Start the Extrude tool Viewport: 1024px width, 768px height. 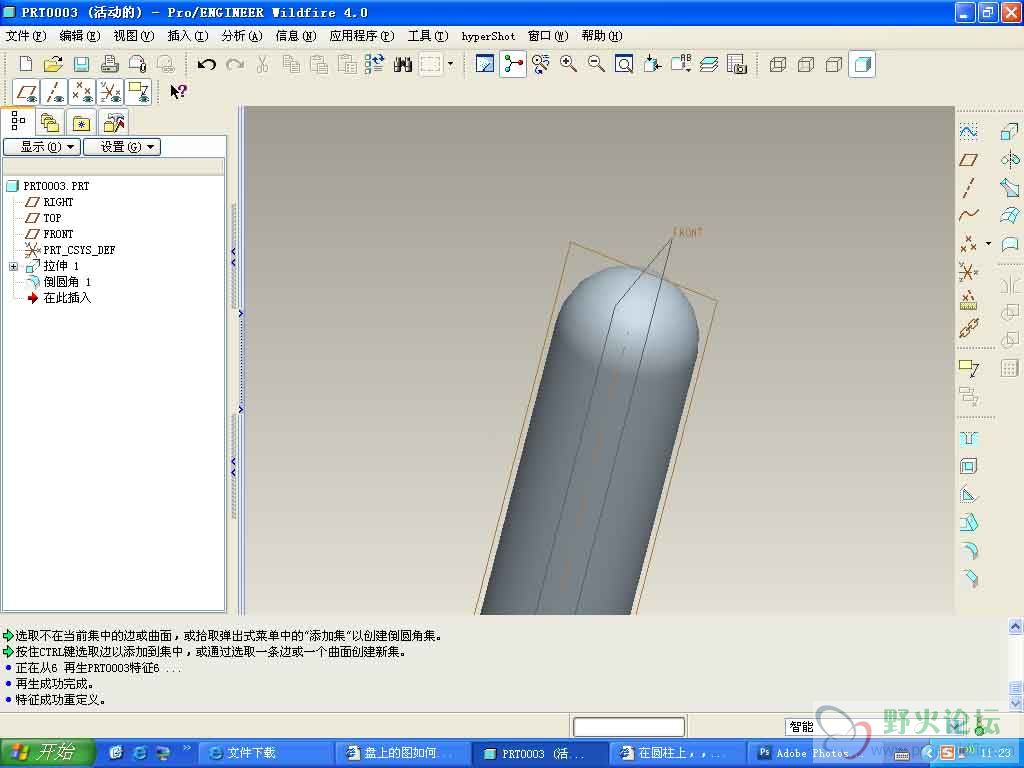pos(1010,132)
